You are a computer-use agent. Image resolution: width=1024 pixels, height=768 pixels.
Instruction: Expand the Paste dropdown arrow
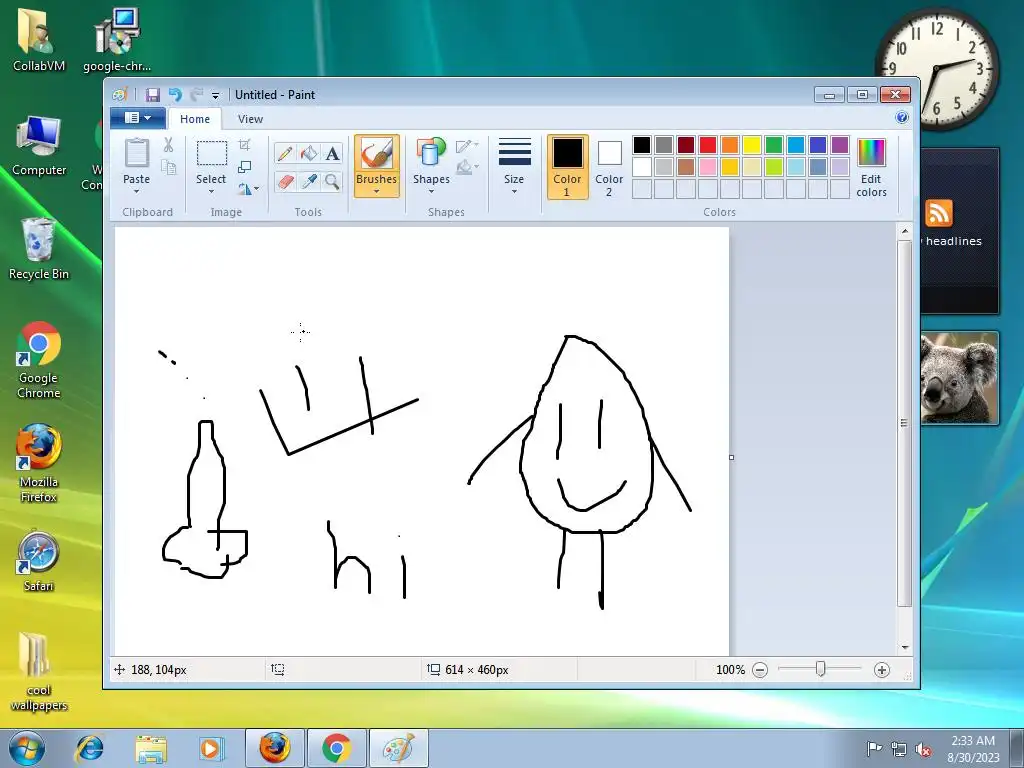coord(136,191)
